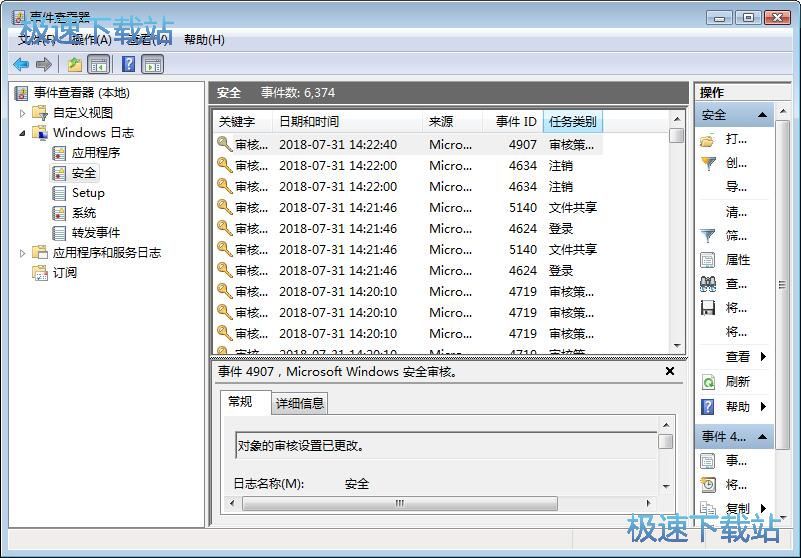Viewport: 801px width, 558px height.
Task: Click 14:20:10 timestamp in the last full 4719 row
Action: 338,334
